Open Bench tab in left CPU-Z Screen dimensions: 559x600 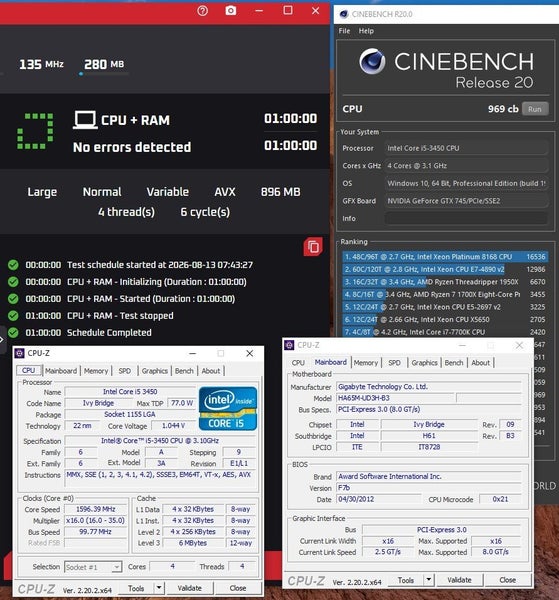pos(184,371)
